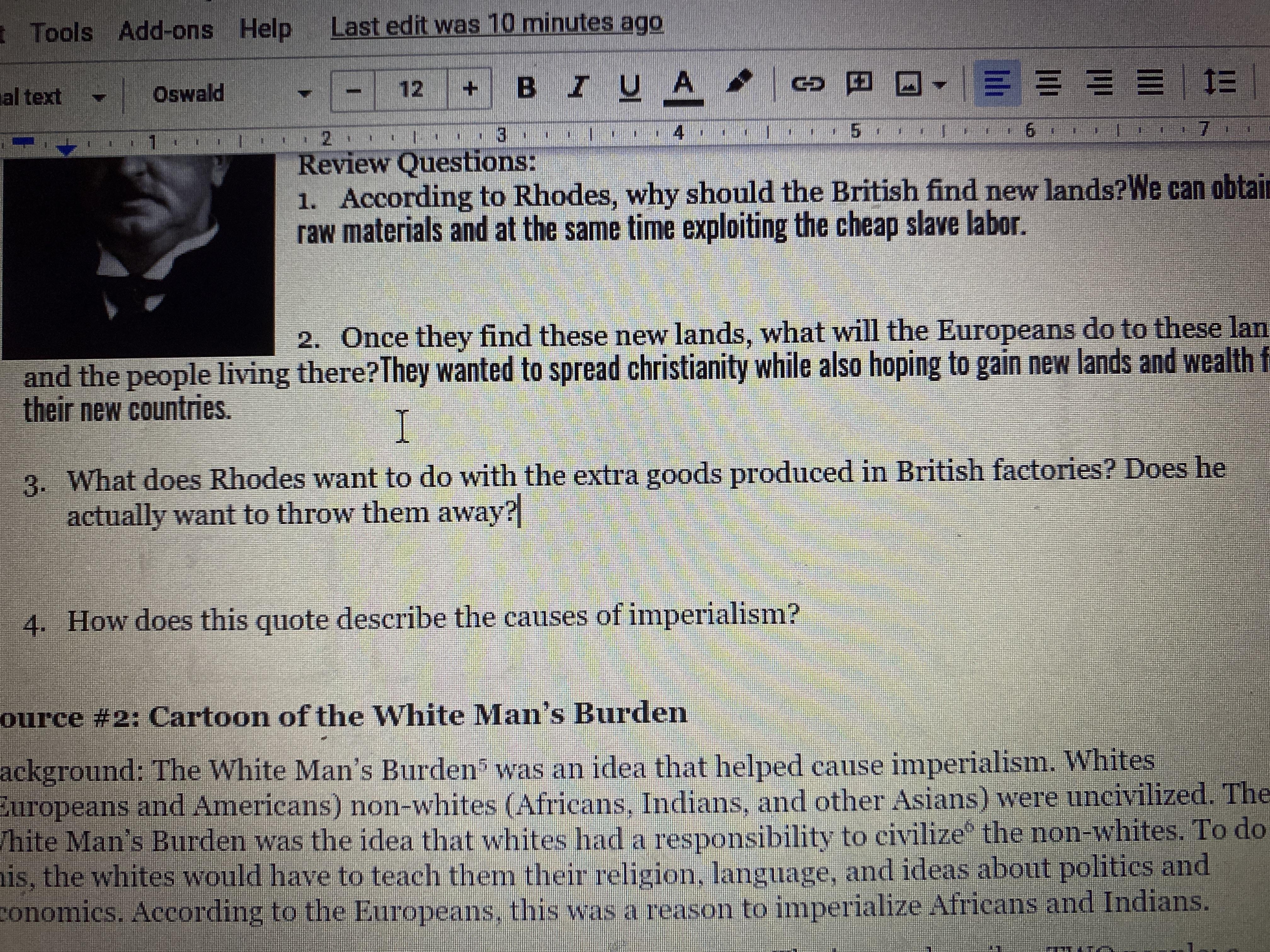Click the font size field showing 12
The width and height of the screenshot is (1270, 952).
[x=411, y=89]
